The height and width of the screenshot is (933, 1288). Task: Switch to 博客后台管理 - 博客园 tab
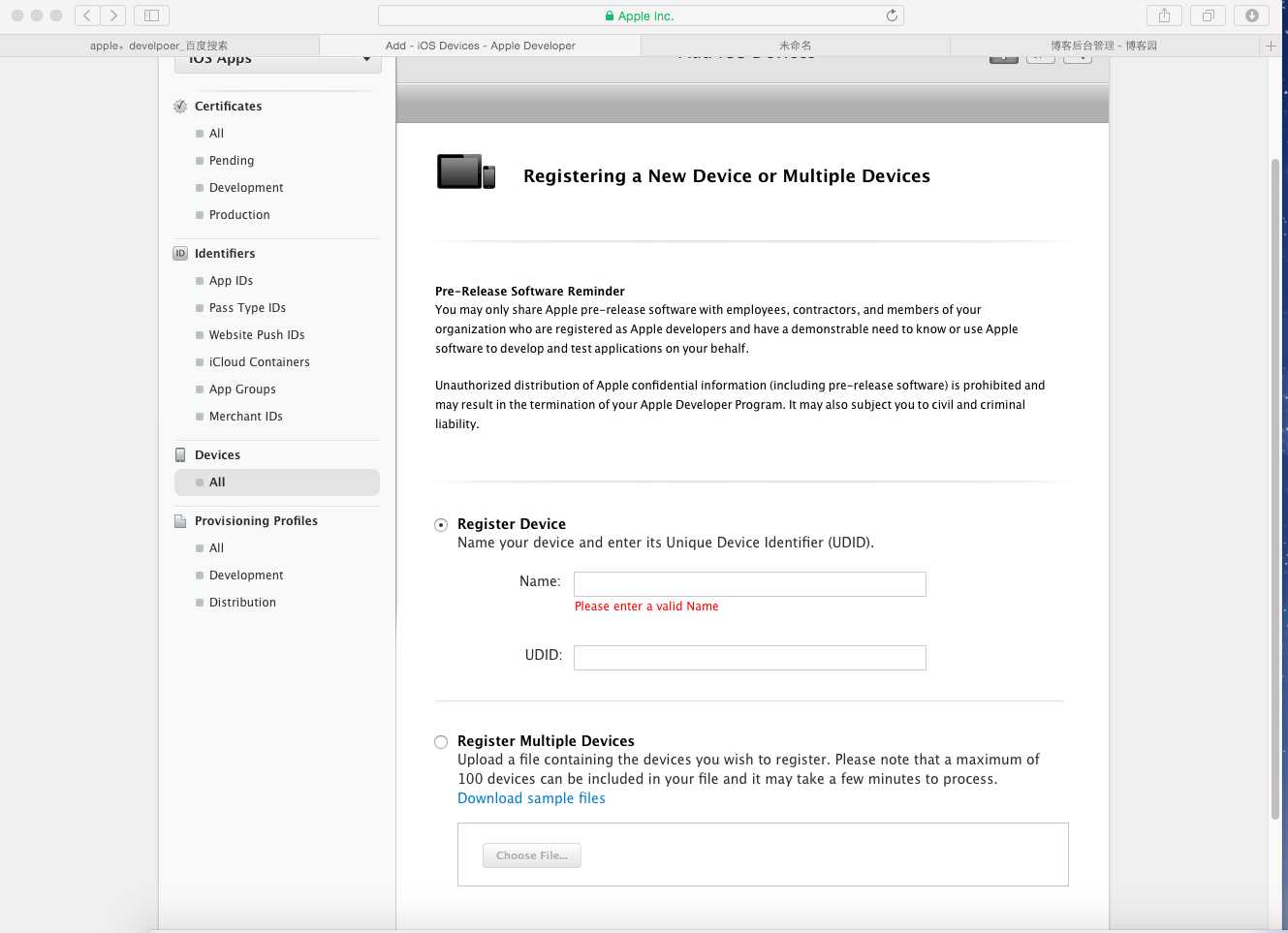click(x=1104, y=46)
